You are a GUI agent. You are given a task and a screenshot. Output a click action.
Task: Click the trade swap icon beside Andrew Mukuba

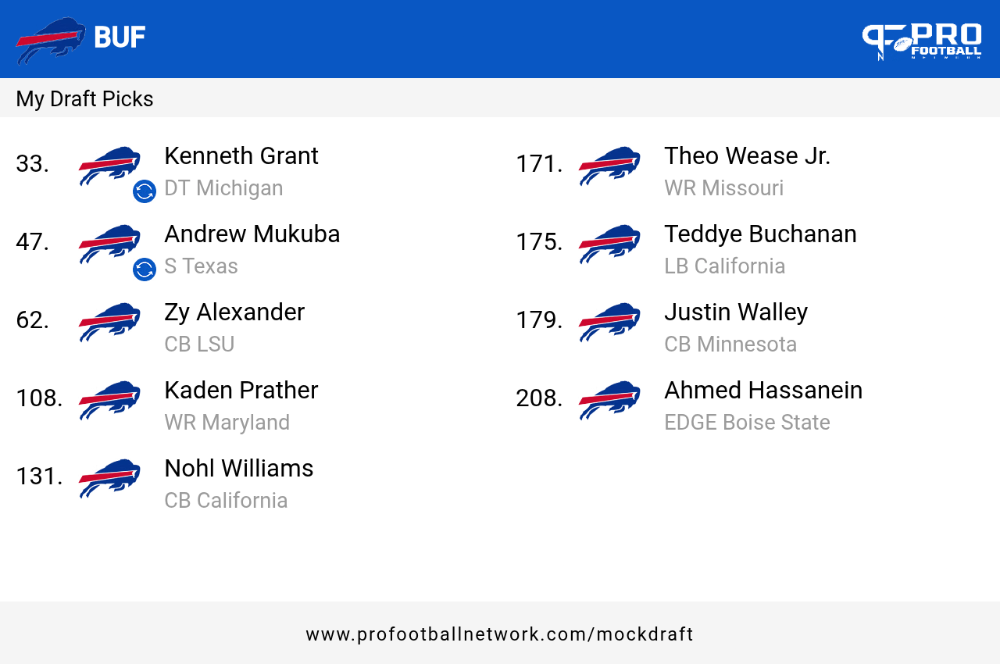tap(144, 269)
